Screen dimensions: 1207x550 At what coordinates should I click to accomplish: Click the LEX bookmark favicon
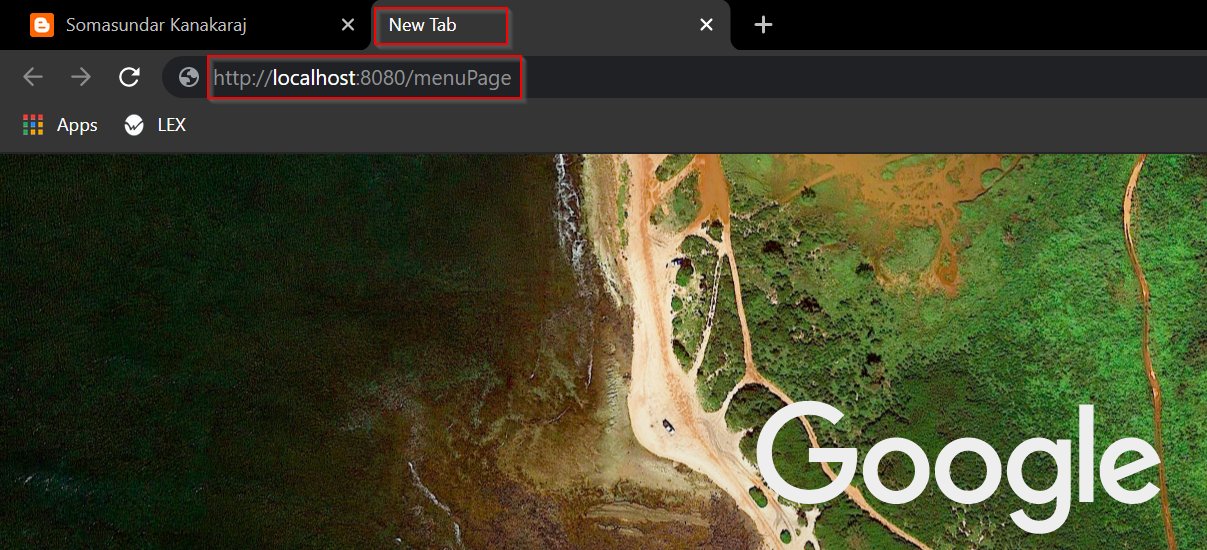pos(134,125)
